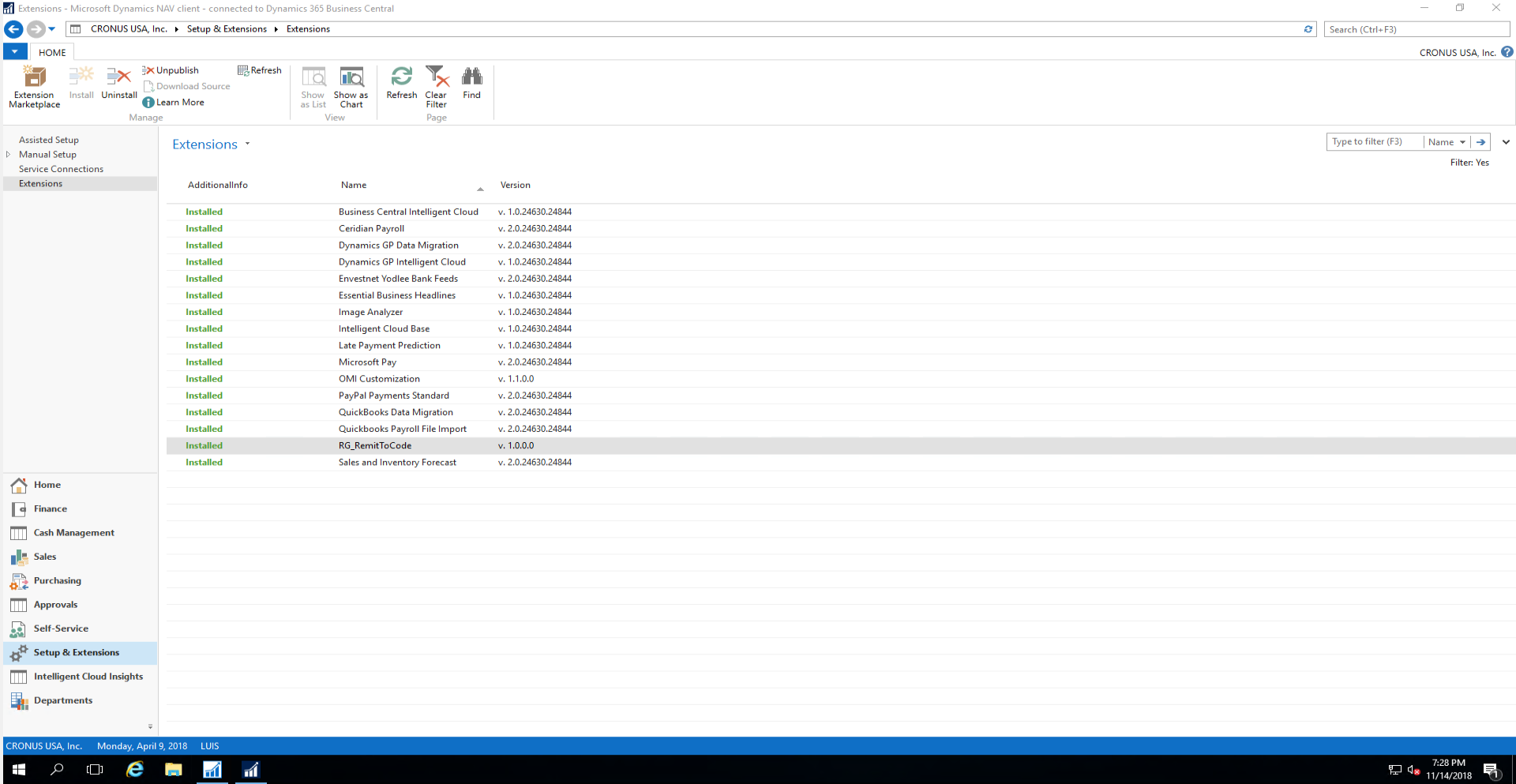Screen dimensions: 1516x784
Task: Open the Self-Service navigation button
Action: pos(79,628)
